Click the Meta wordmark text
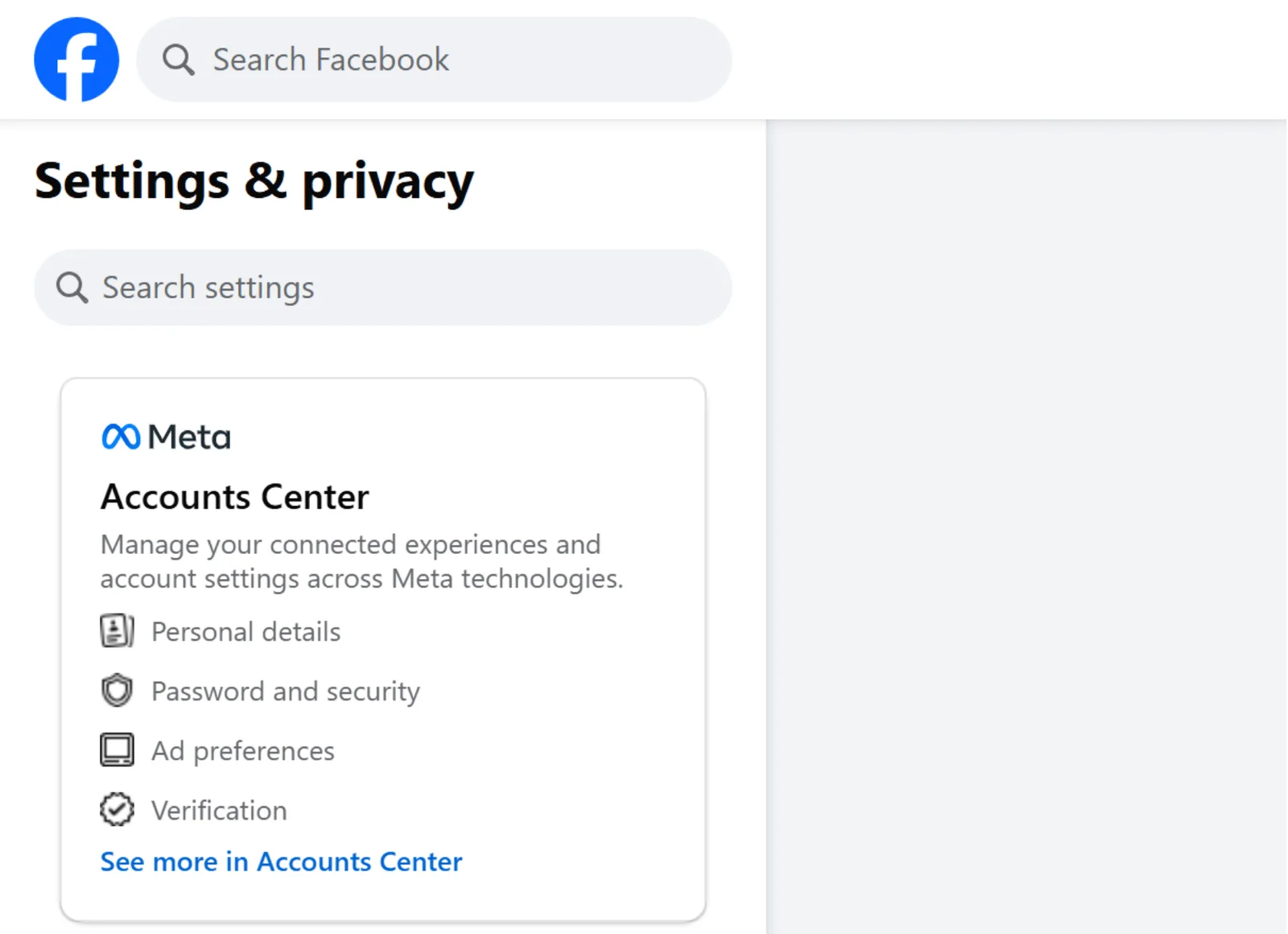Image resolution: width=1288 pixels, height=934 pixels. coord(190,437)
